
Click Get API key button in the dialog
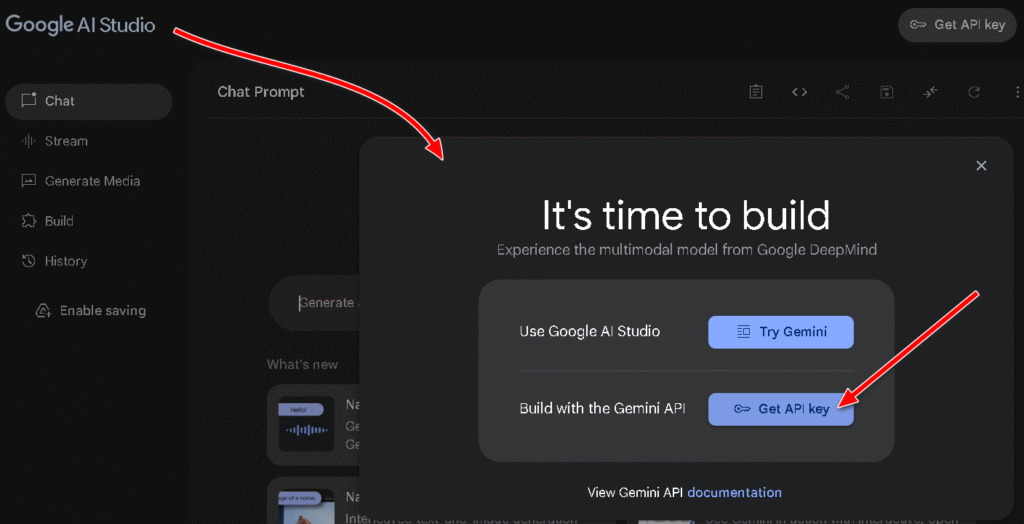pos(781,409)
